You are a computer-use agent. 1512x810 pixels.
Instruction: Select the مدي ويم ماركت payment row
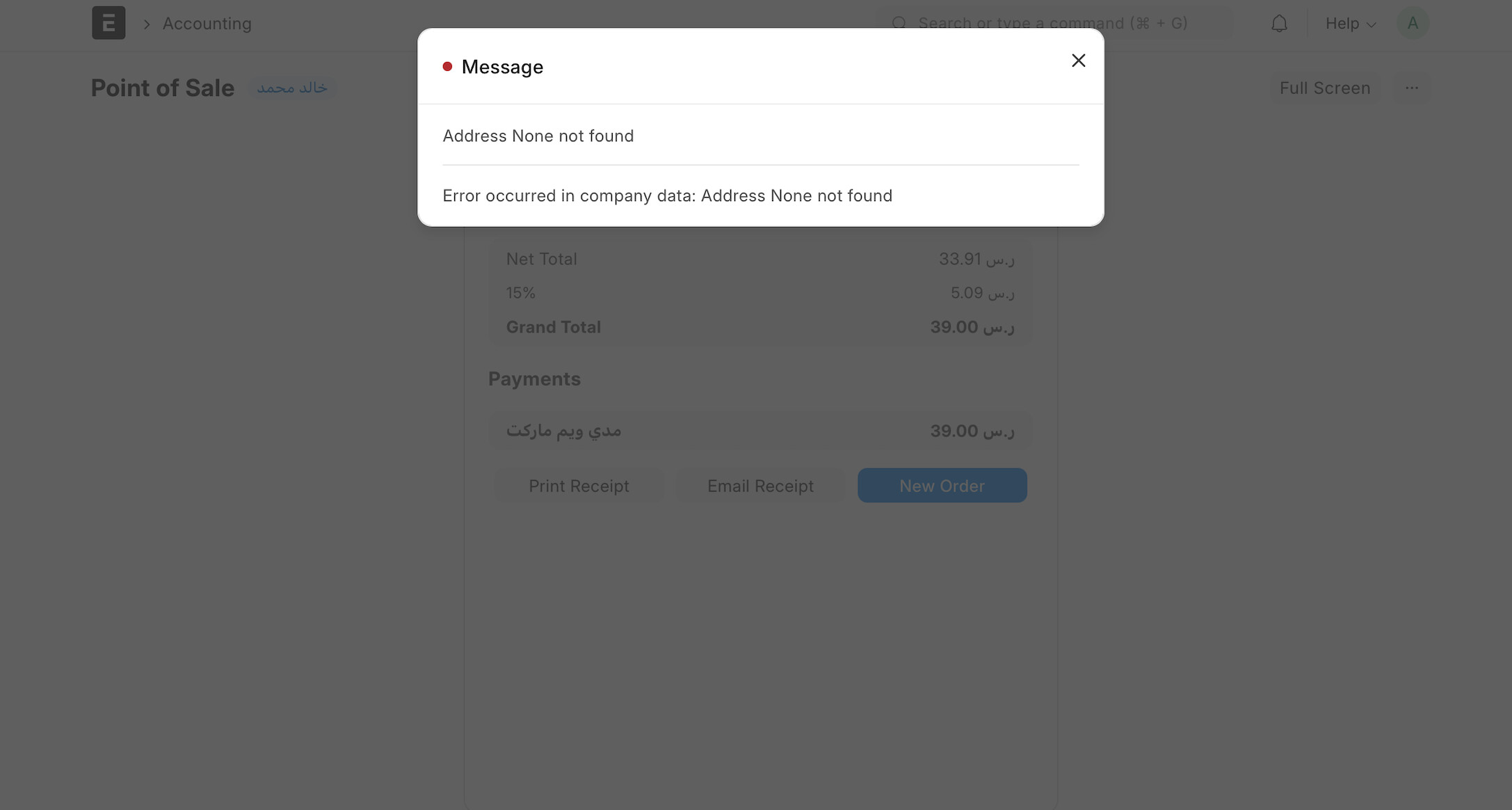(760, 431)
